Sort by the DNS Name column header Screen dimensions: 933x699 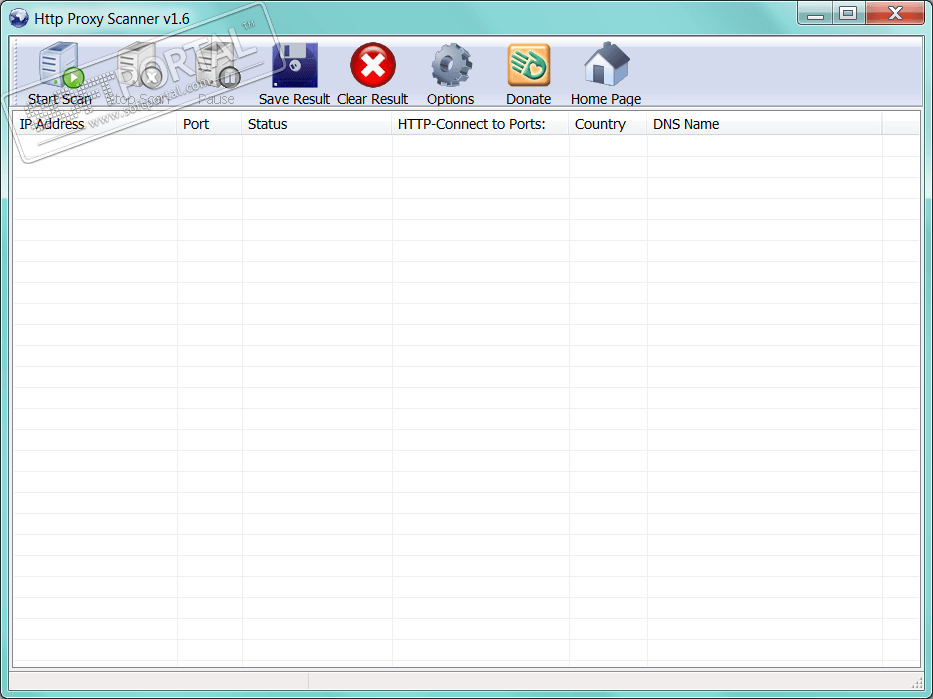765,124
